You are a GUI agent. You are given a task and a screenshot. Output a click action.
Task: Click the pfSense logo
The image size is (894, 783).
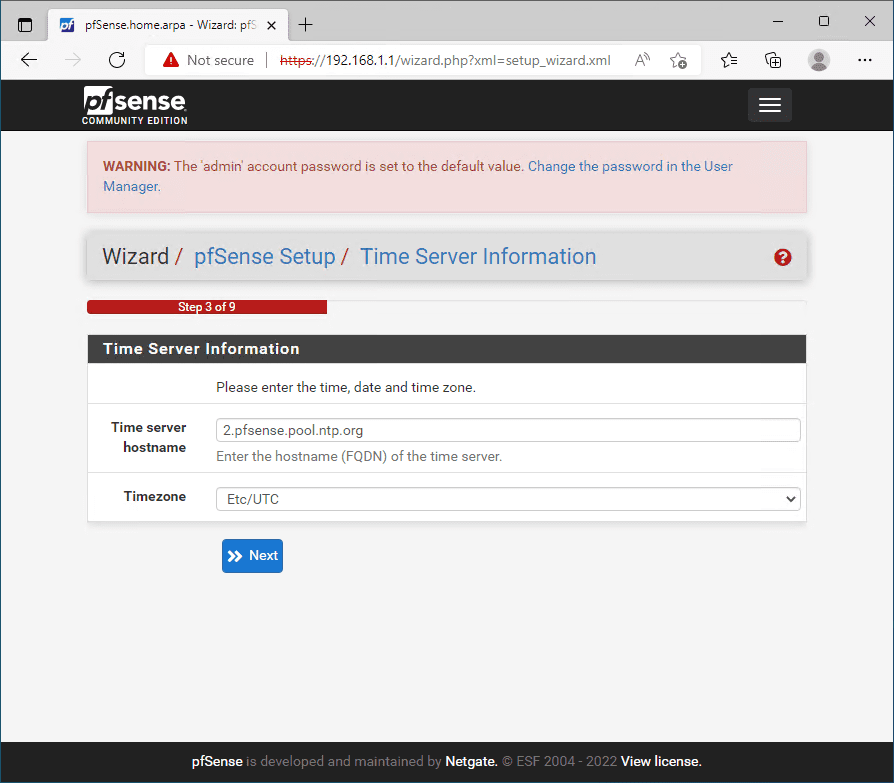(x=134, y=103)
